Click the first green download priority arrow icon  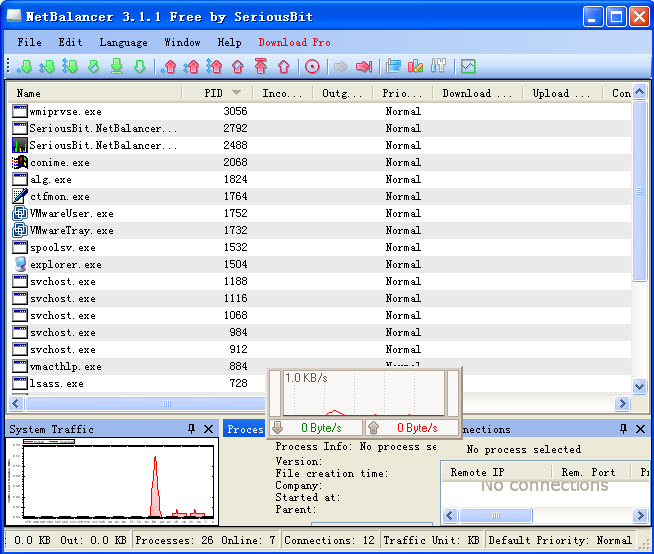tap(25, 67)
